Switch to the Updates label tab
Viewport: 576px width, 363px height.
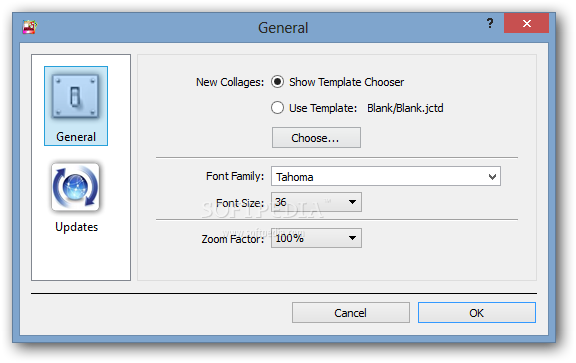click(x=76, y=227)
